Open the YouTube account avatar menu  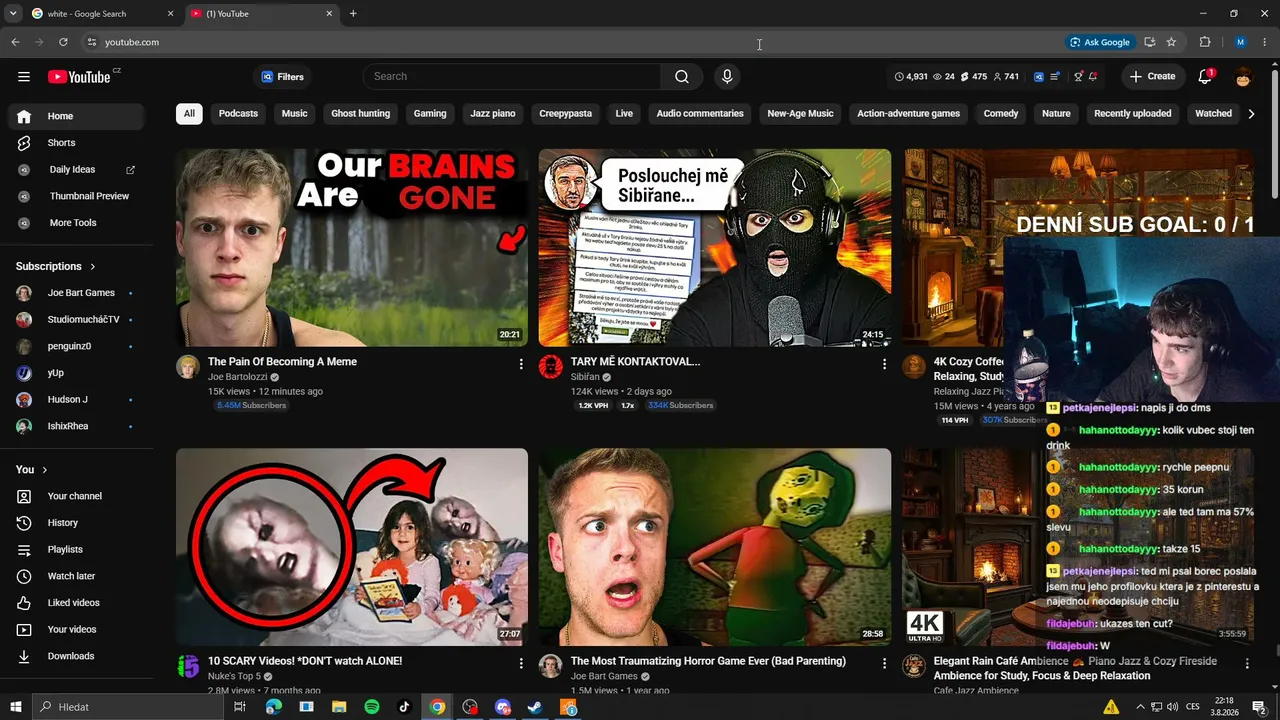pyautogui.click(x=1243, y=77)
